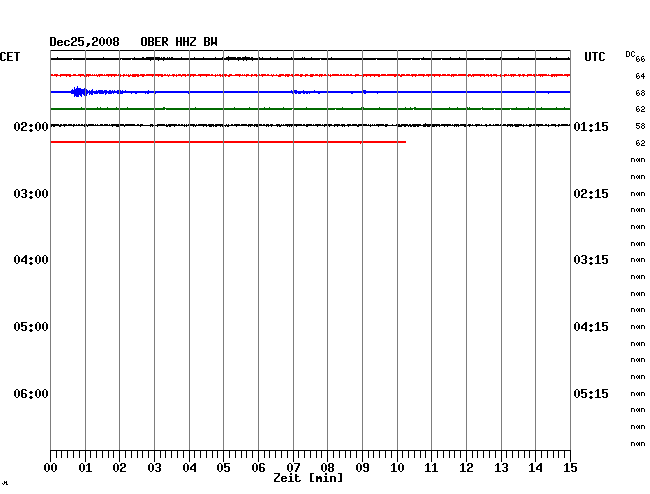This screenshot has width=650, height=494.
Task: Click the DC value 66
Action: (640, 59)
